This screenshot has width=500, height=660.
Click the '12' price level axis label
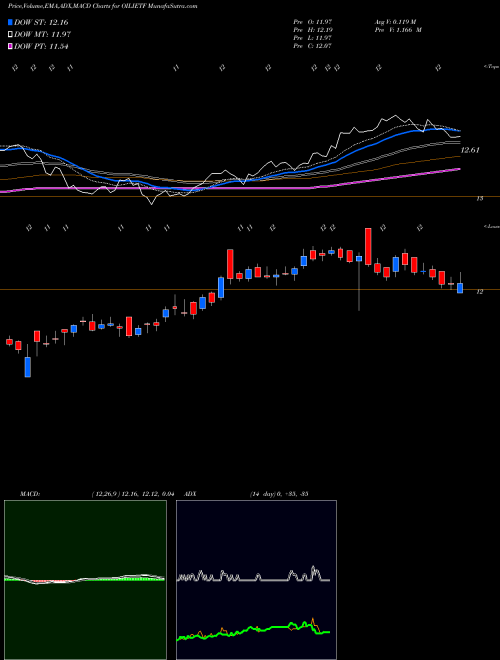[x=480, y=292]
